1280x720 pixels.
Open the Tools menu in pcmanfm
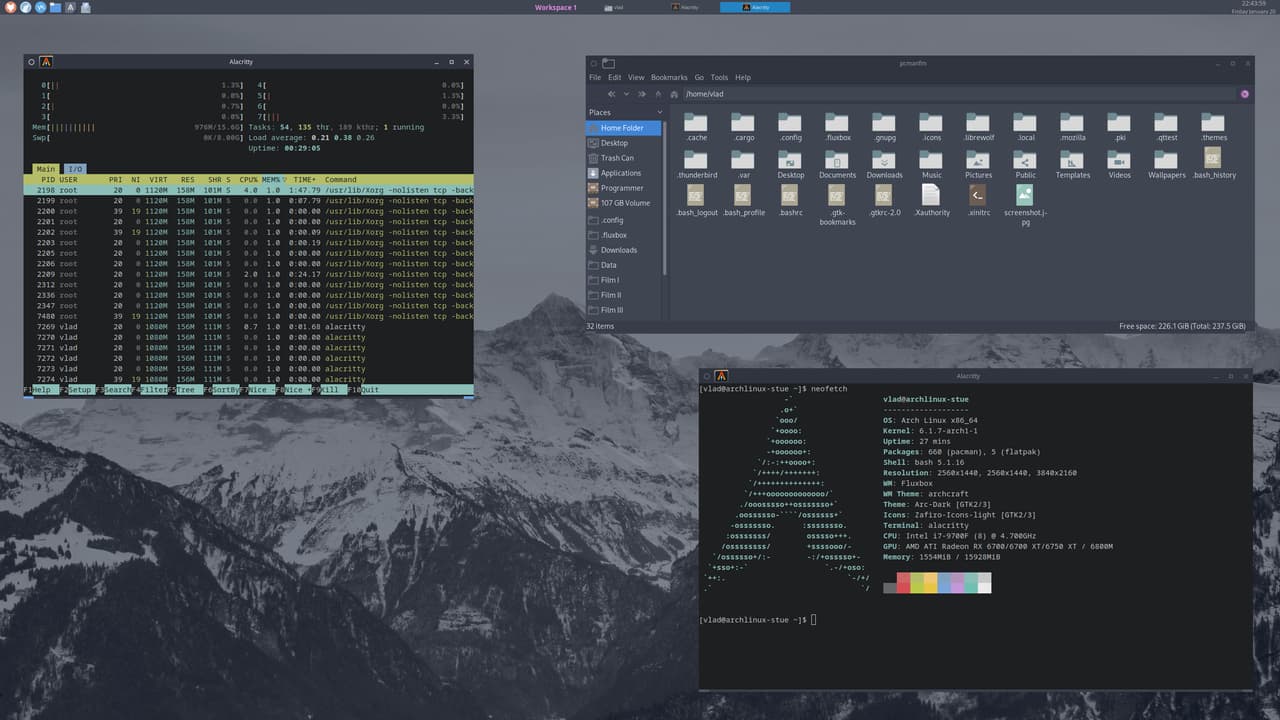point(718,77)
